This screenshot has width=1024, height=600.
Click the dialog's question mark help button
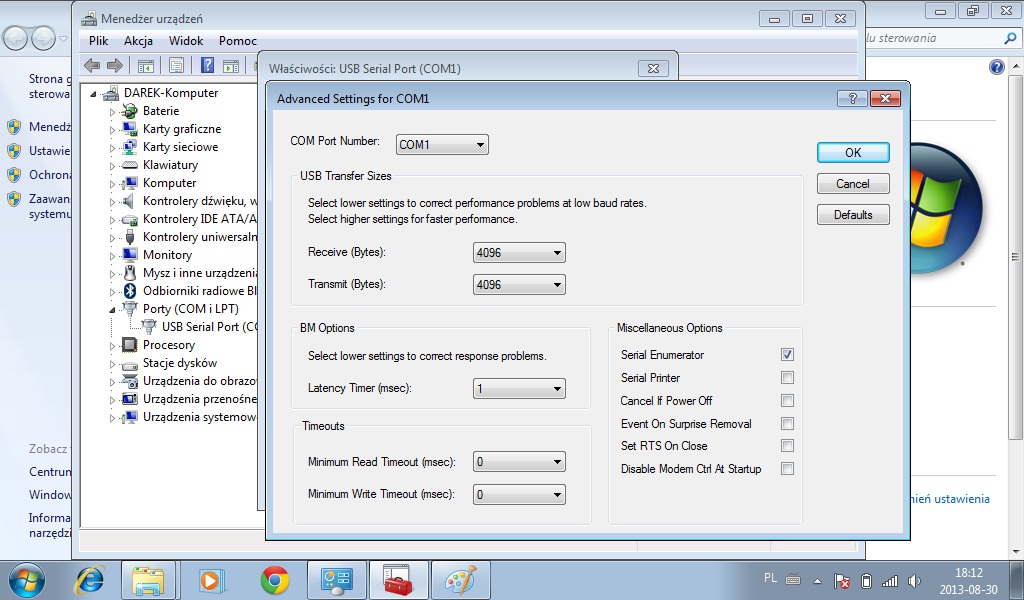click(x=852, y=99)
